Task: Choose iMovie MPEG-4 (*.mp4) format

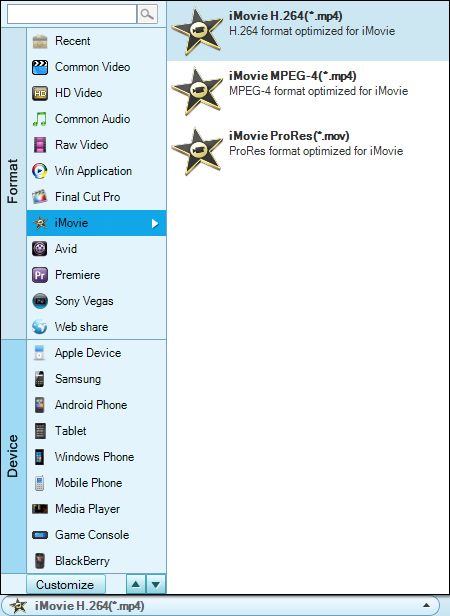Action: tap(308, 91)
